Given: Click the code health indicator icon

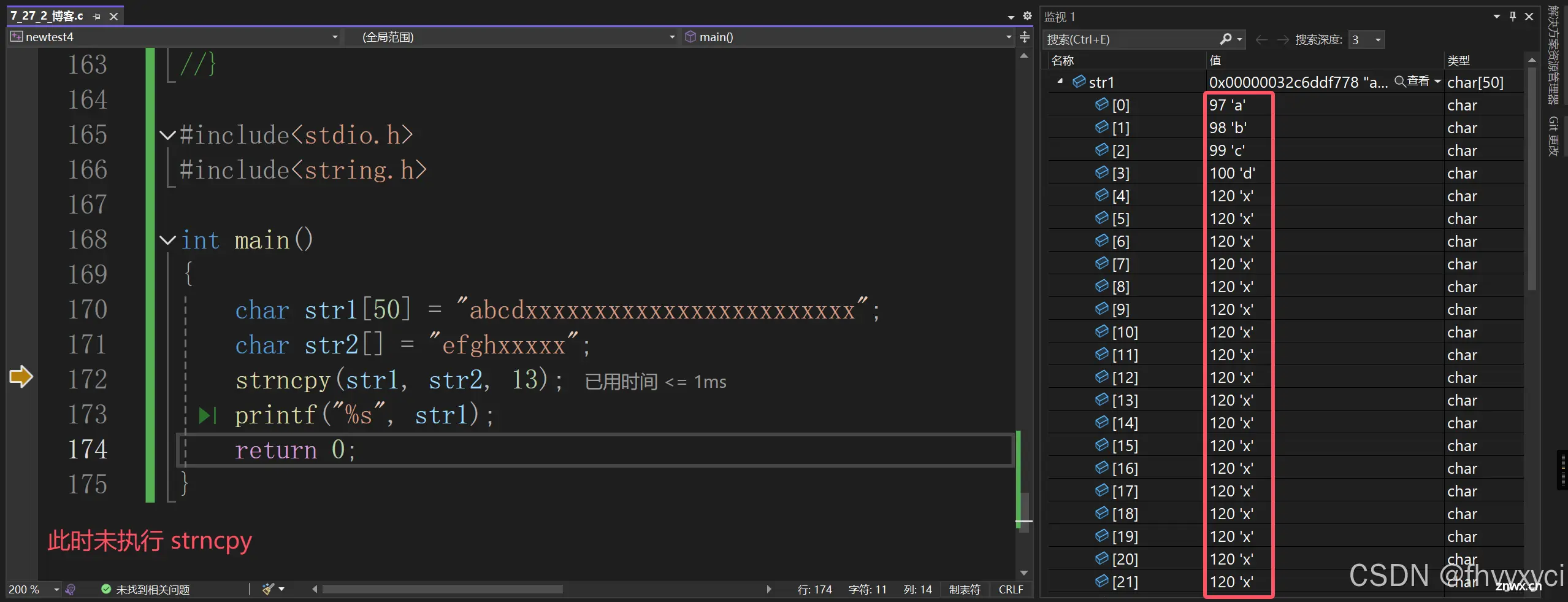Looking at the screenshot, I should click(x=71, y=590).
